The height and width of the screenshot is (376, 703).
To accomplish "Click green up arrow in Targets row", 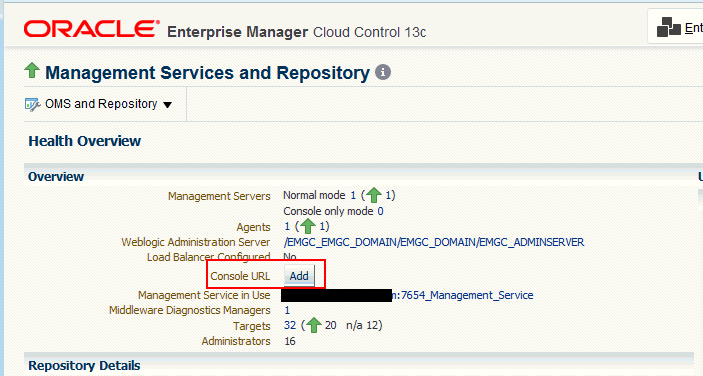I will tap(313, 325).
